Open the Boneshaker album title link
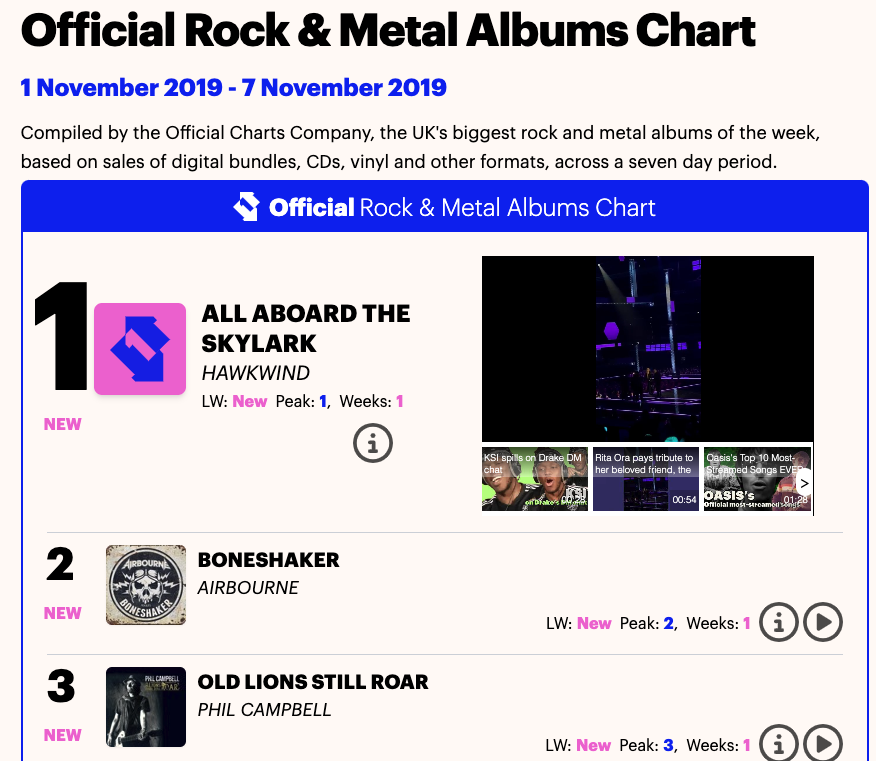The image size is (876, 761). (269, 560)
